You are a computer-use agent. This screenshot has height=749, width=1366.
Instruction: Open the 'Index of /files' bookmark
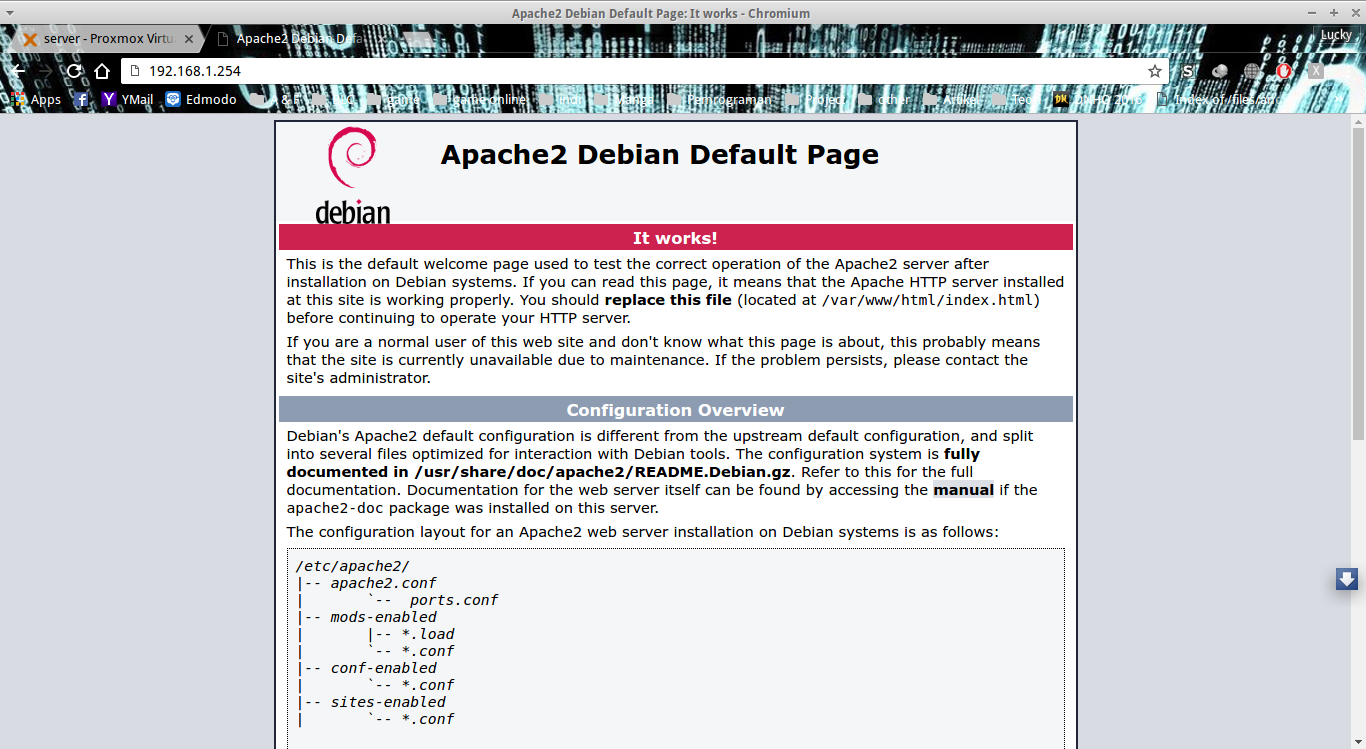(x=1217, y=100)
